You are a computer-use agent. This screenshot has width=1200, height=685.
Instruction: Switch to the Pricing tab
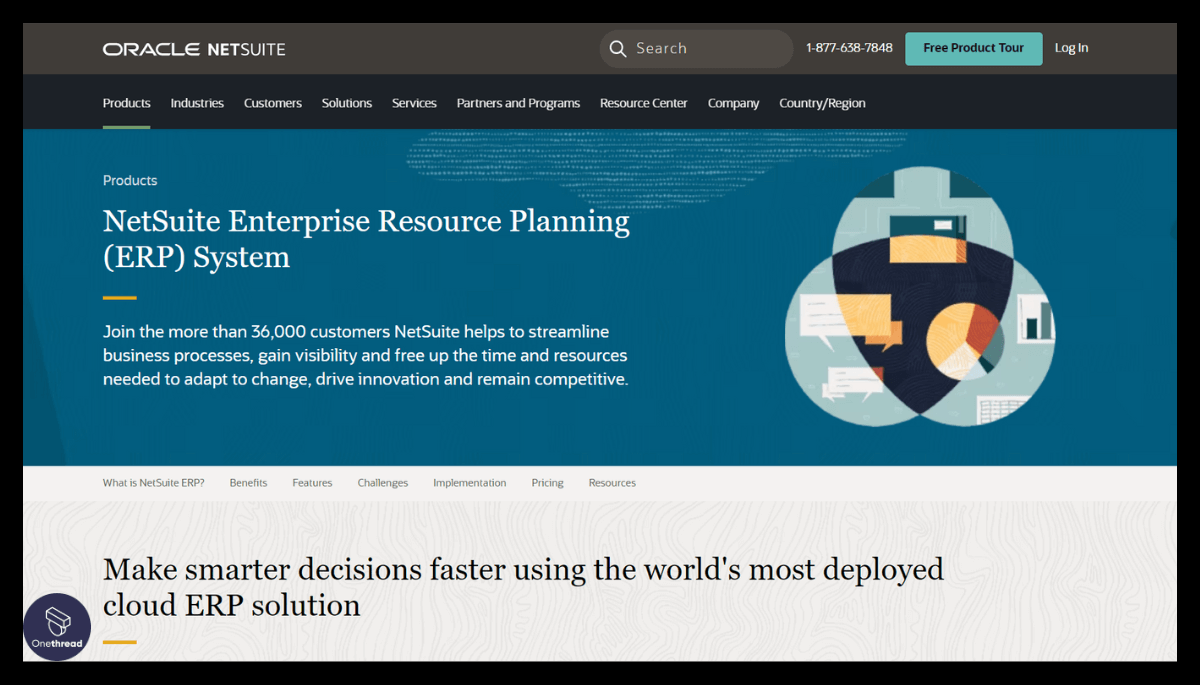tap(547, 482)
